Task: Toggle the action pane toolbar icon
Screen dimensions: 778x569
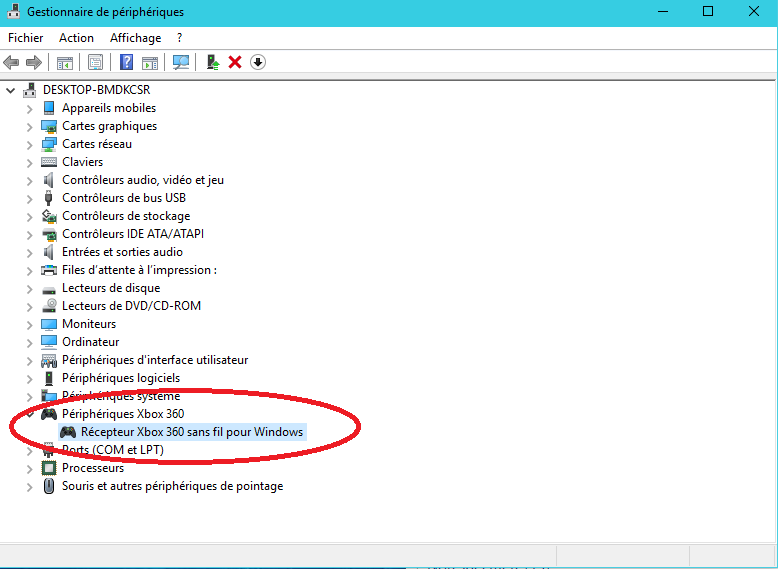Action: 150,63
